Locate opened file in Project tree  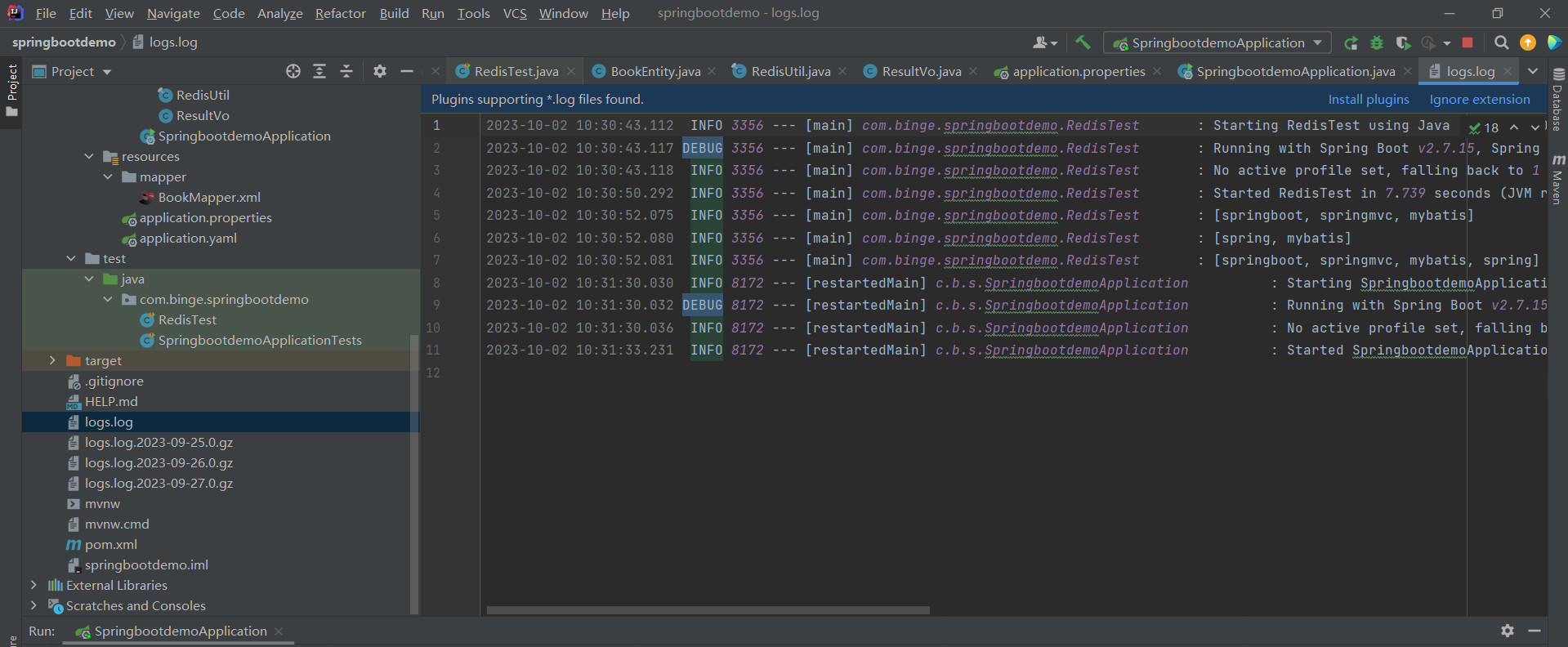[293, 71]
